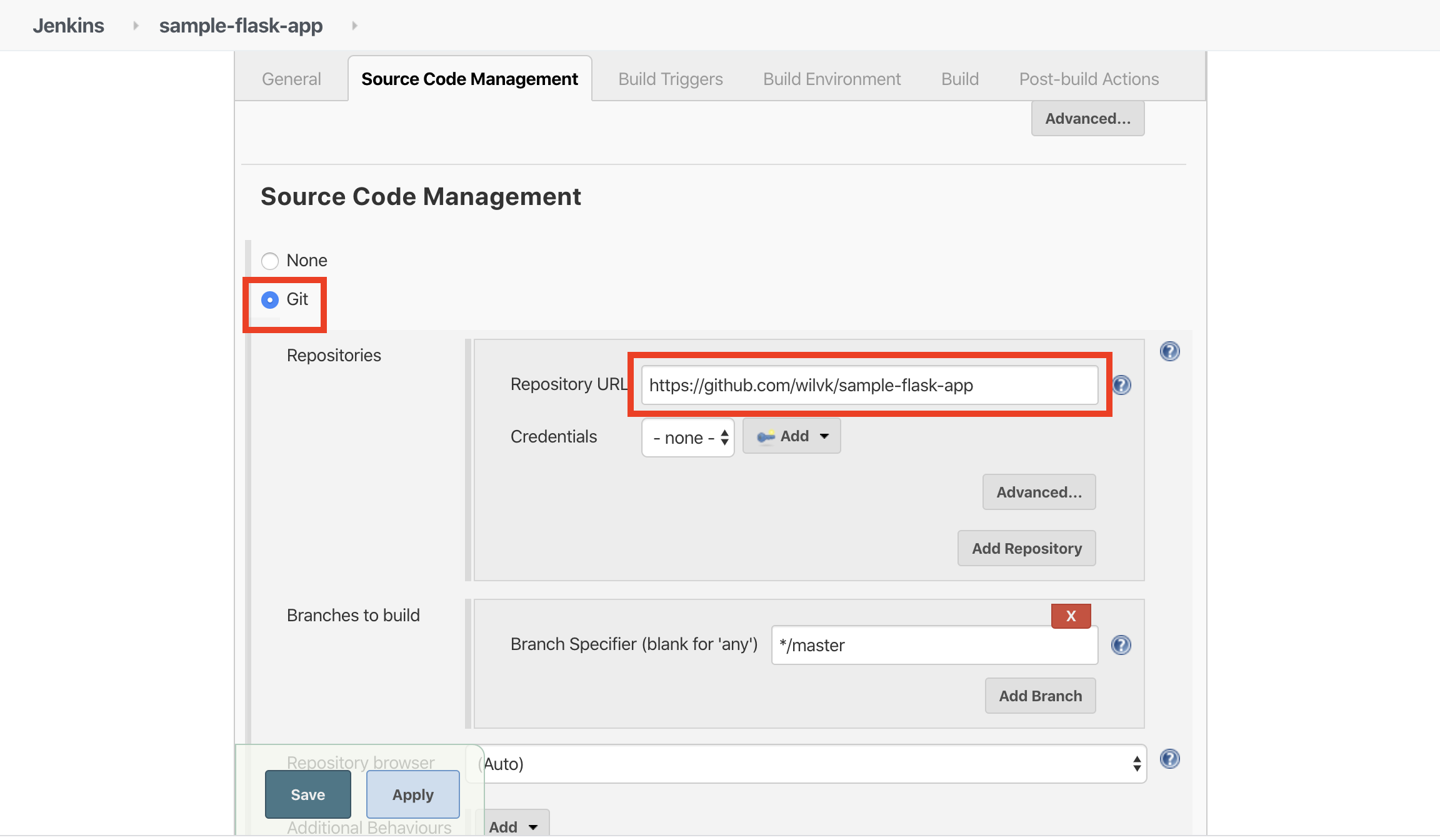The width and height of the screenshot is (1440, 840).
Task: Remove the master branch specifier
Action: (1071, 615)
